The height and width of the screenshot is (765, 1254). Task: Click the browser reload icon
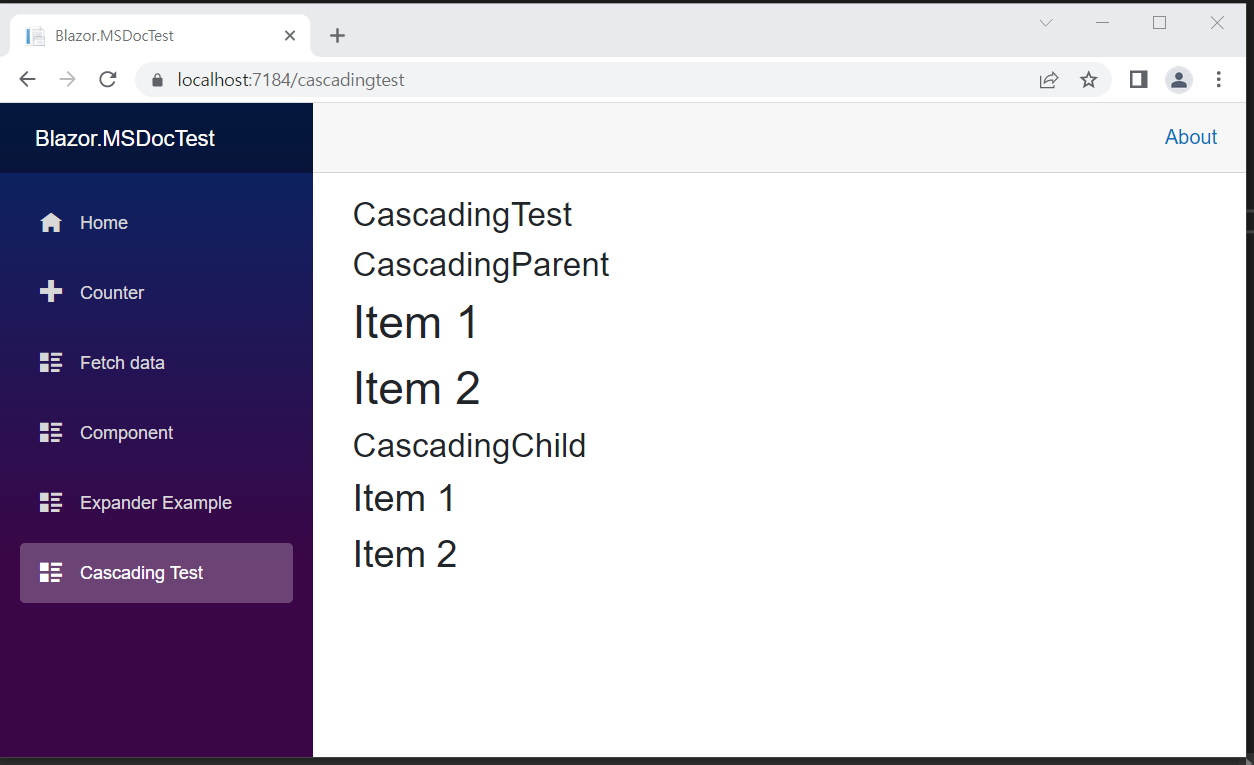click(x=108, y=80)
